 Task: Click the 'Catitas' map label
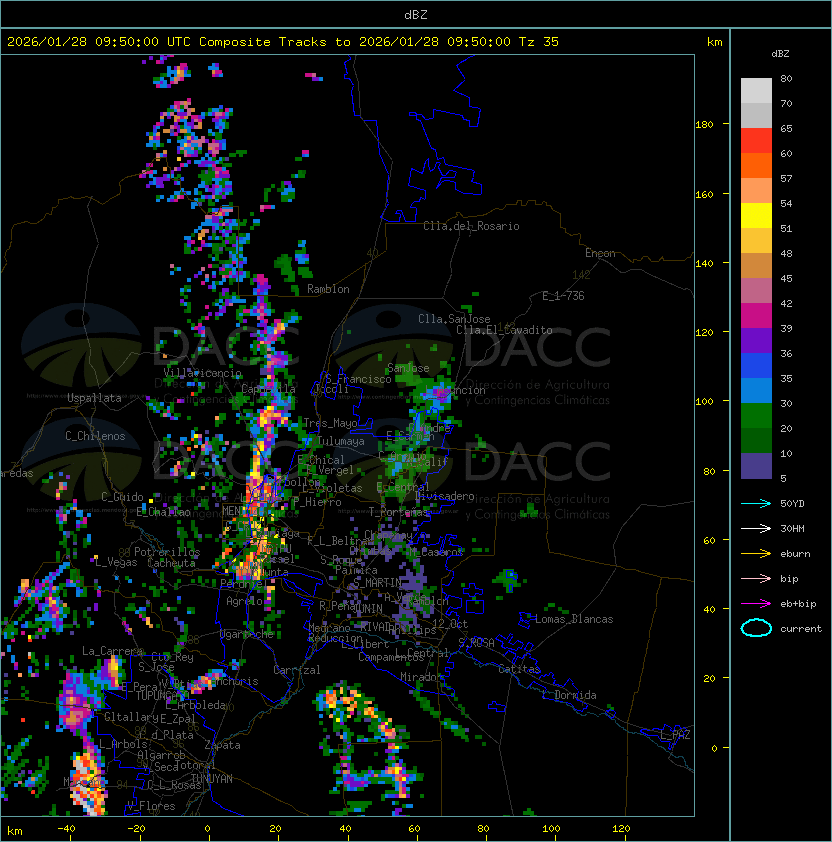pyautogui.click(x=519, y=669)
